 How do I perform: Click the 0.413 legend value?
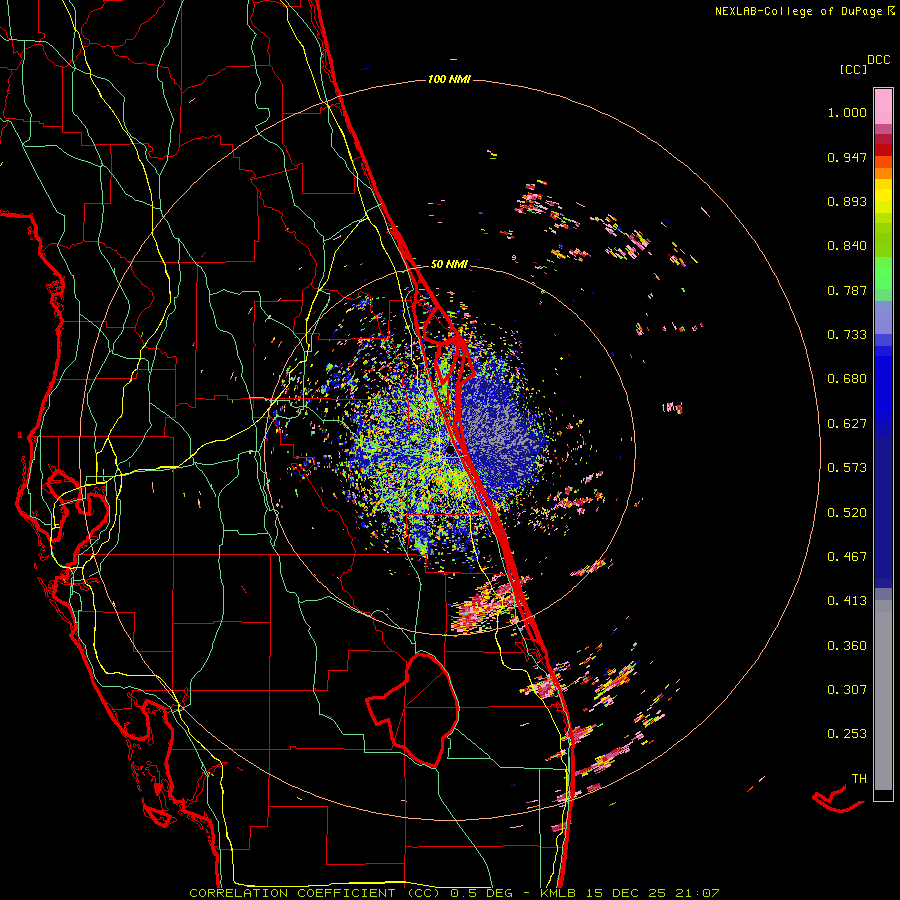(x=847, y=601)
